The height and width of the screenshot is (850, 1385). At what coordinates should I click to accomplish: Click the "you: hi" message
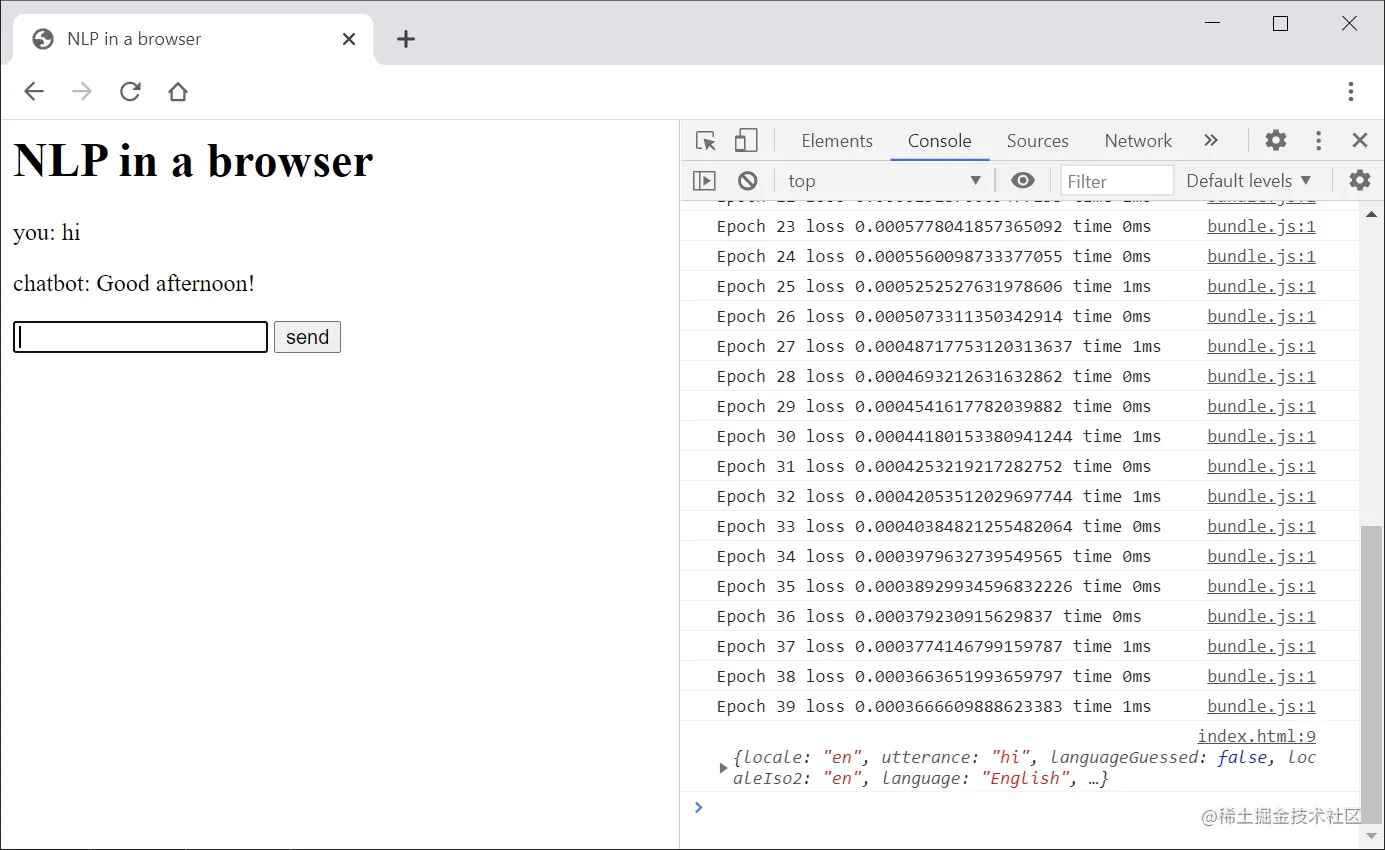(47, 233)
